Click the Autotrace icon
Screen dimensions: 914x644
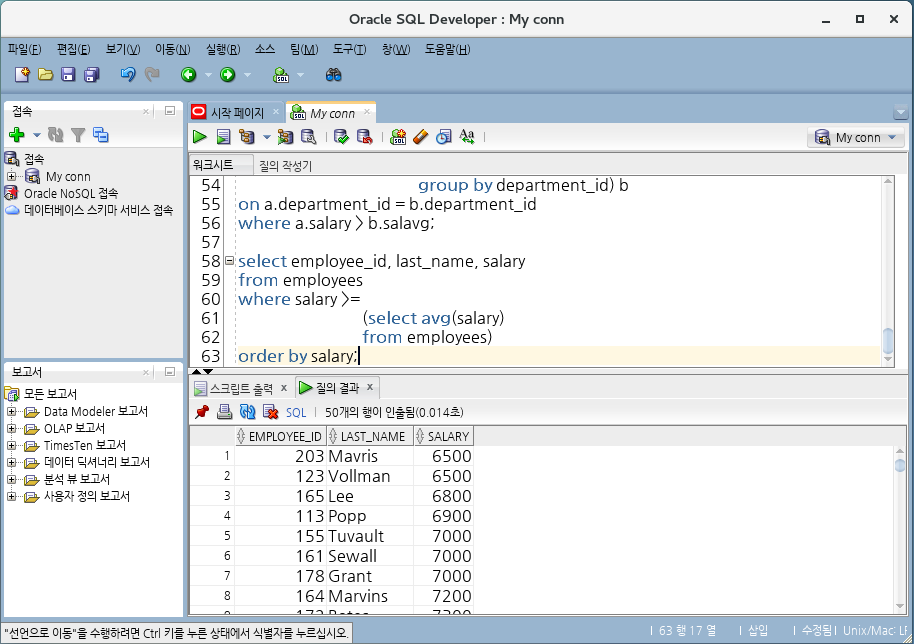pos(285,137)
